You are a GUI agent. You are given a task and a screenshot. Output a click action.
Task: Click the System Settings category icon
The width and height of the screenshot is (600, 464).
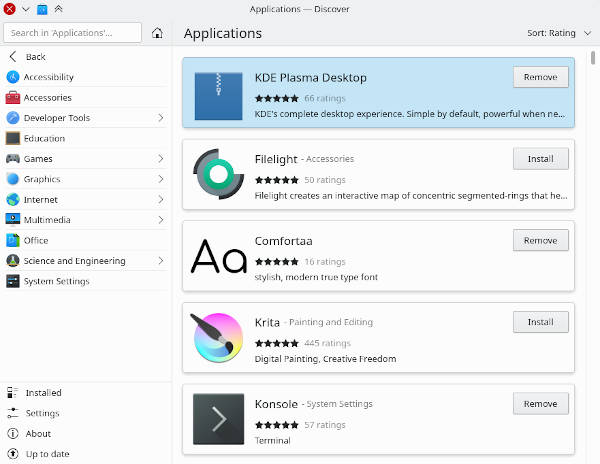point(13,281)
